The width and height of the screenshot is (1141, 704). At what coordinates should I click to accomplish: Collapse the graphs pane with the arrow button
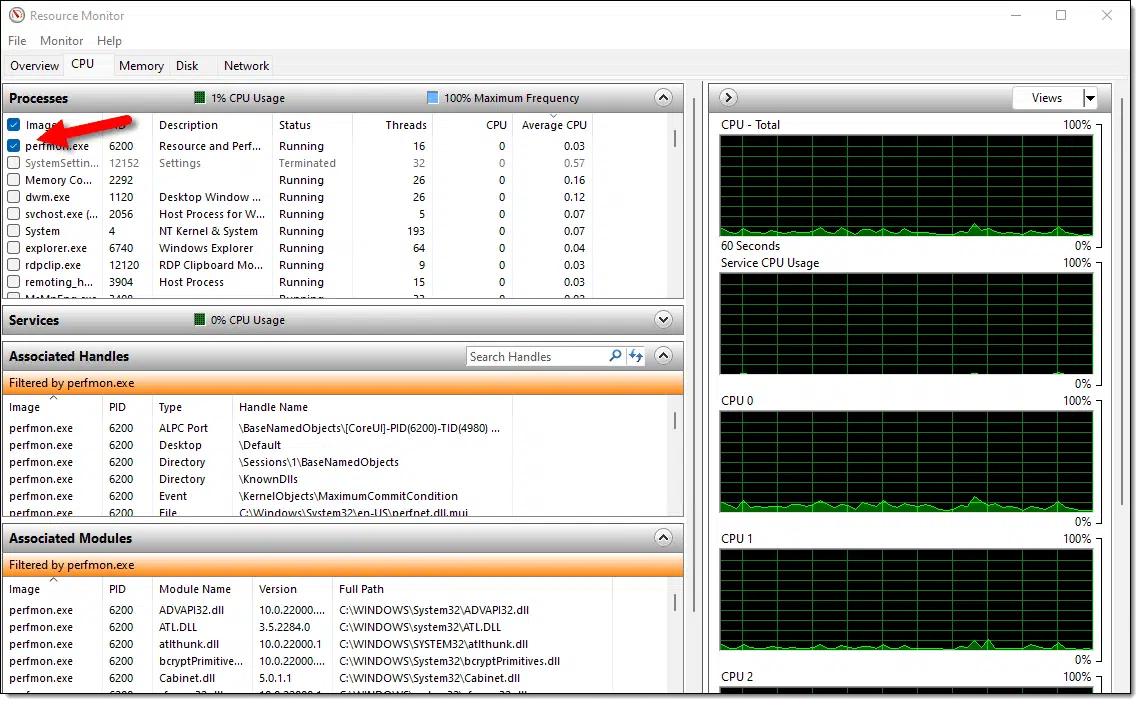coord(728,98)
